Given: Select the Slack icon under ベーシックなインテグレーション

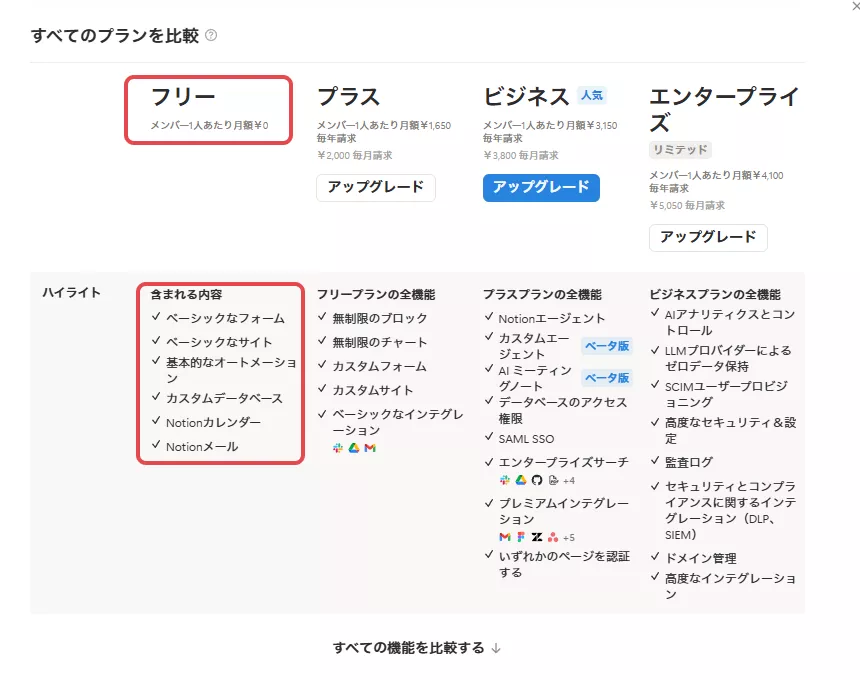Looking at the screenshot, I should (338, 448).
